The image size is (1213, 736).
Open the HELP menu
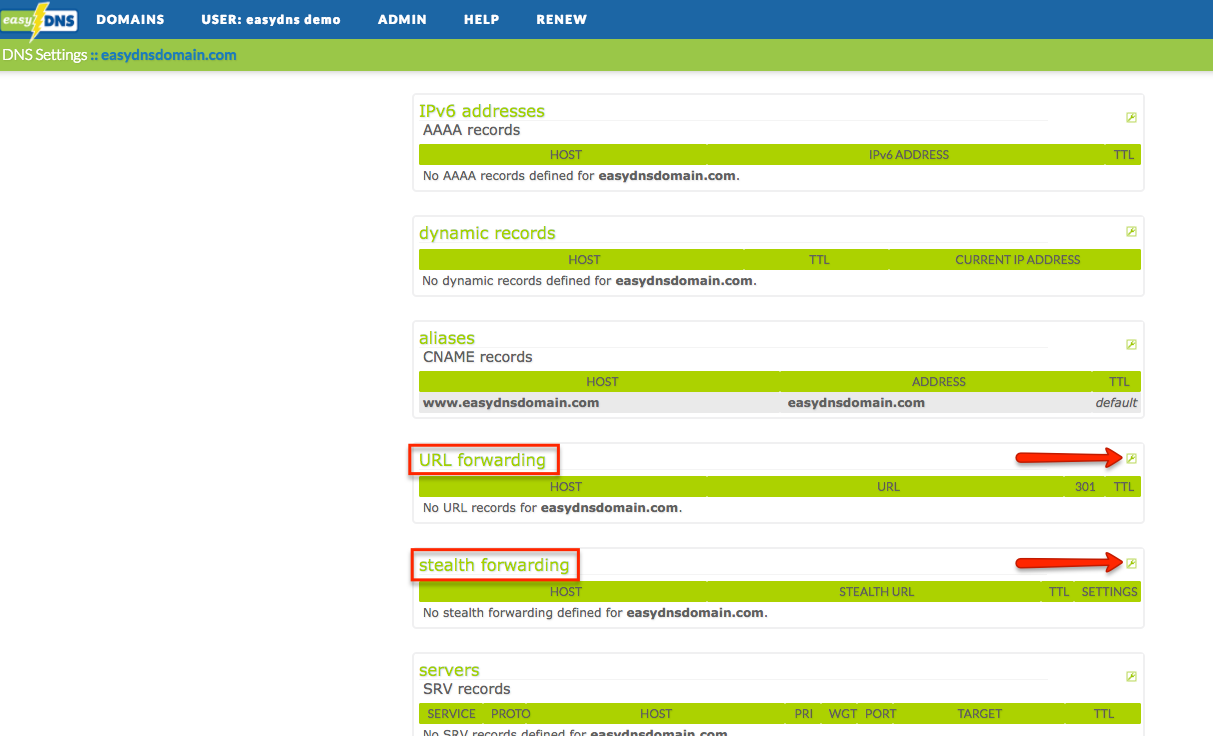(481, 20)
